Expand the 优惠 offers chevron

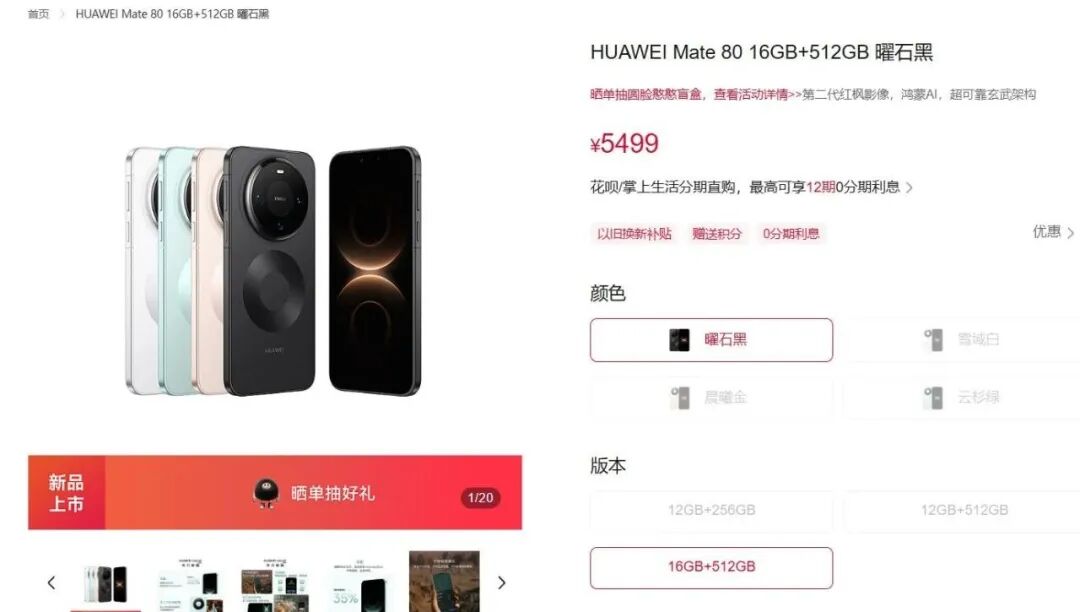click(x=1070, y=233)
